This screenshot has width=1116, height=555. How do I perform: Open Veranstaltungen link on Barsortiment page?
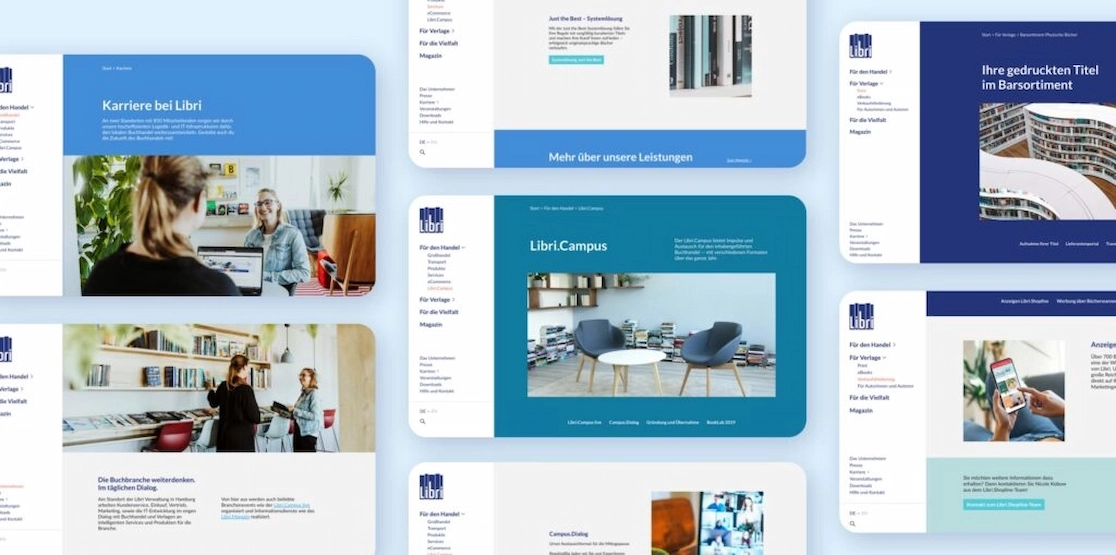coord(865,242)
